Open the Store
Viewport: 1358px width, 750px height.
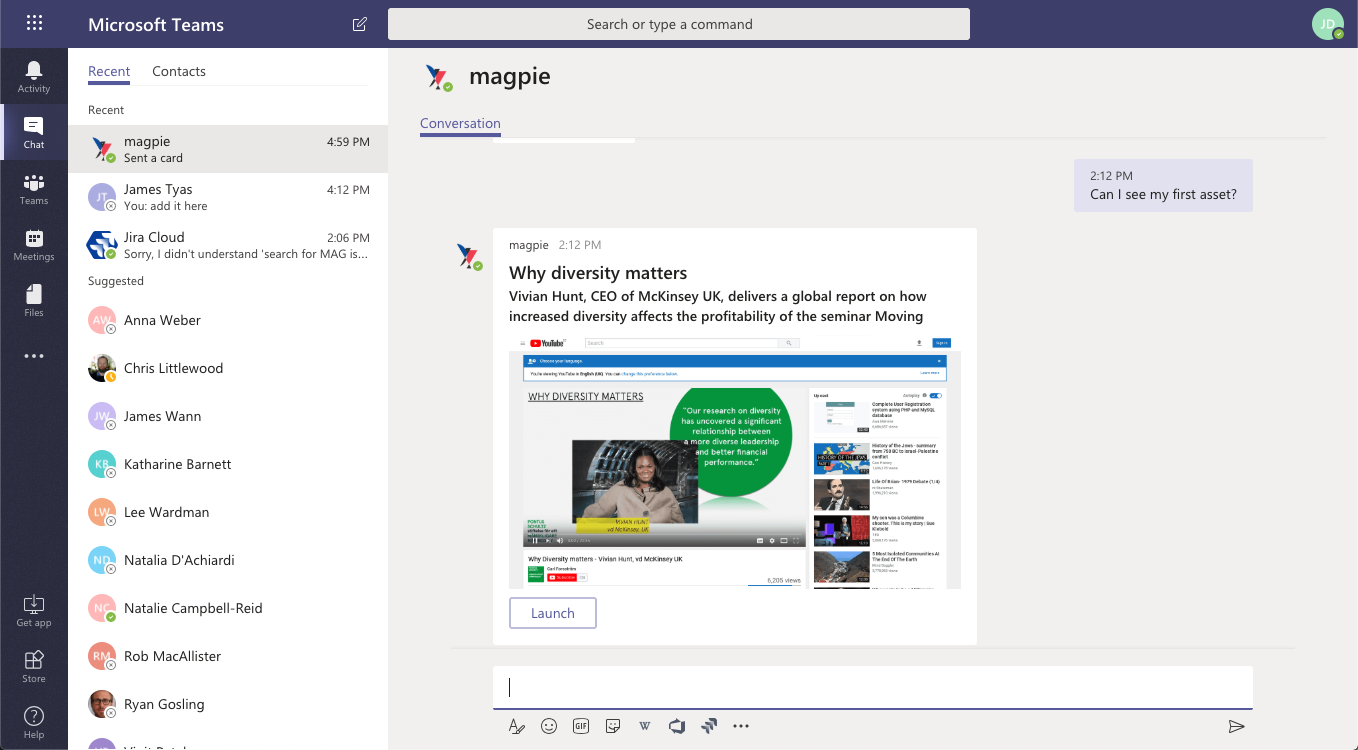click(x=34, y=666)
